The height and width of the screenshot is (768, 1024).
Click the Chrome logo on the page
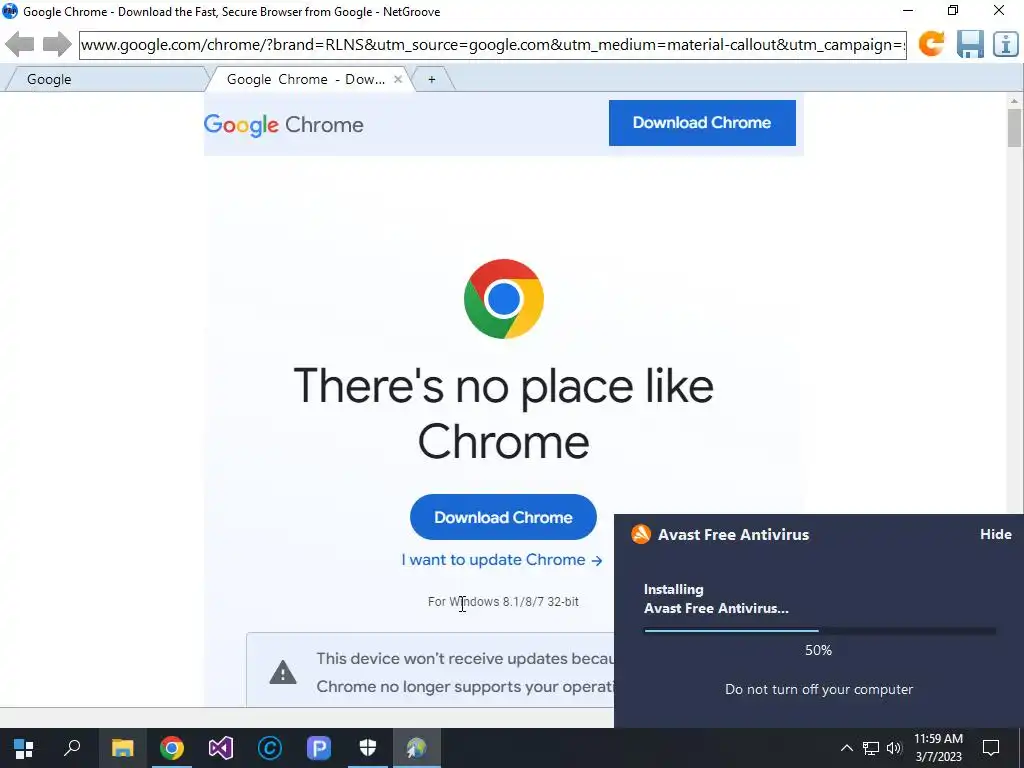(504, 299)
